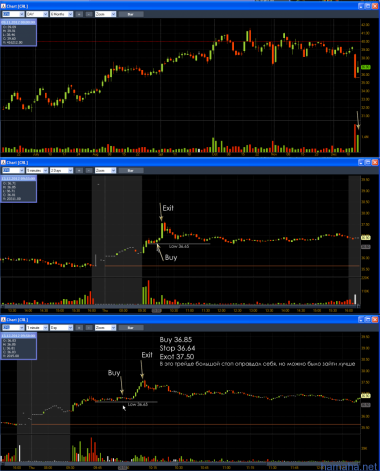Maximize the bottom 1-minute chart window
This screenshot has width=380, height=471.
pos(368,320)
